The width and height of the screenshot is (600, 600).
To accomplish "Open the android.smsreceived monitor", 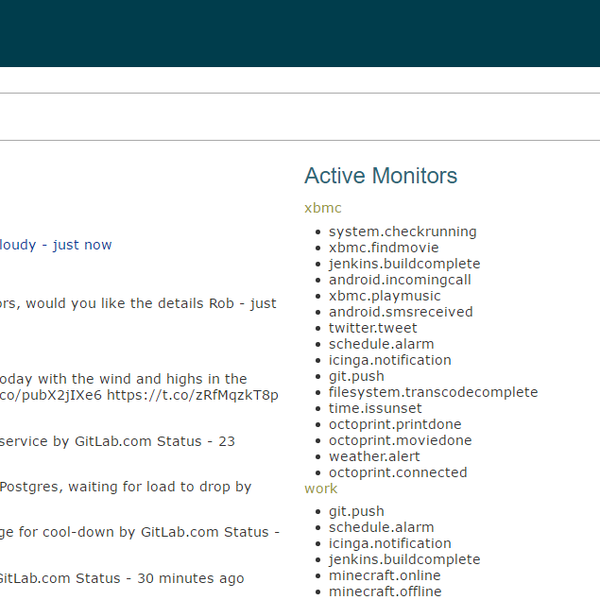I will [x=400, y=311].
